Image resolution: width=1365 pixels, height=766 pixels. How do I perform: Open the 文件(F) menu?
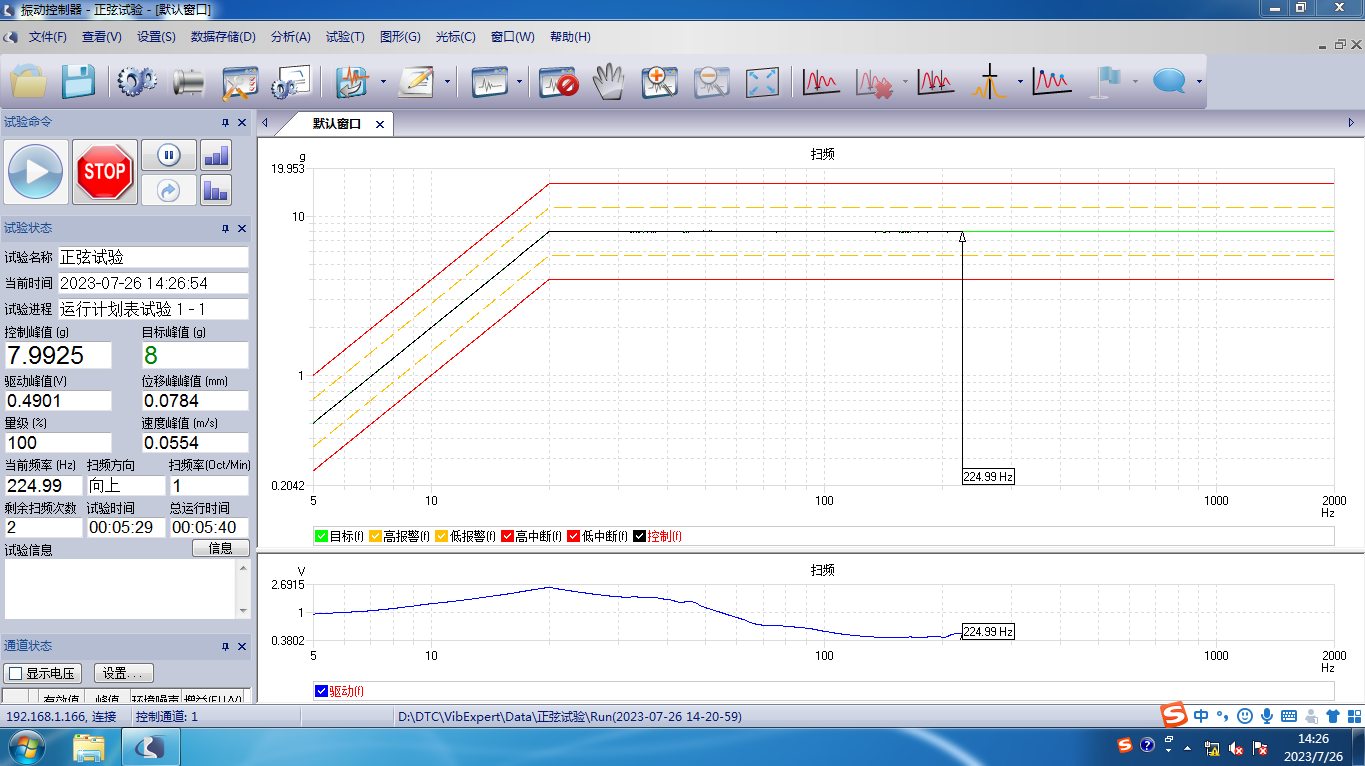tap(47, 37)
